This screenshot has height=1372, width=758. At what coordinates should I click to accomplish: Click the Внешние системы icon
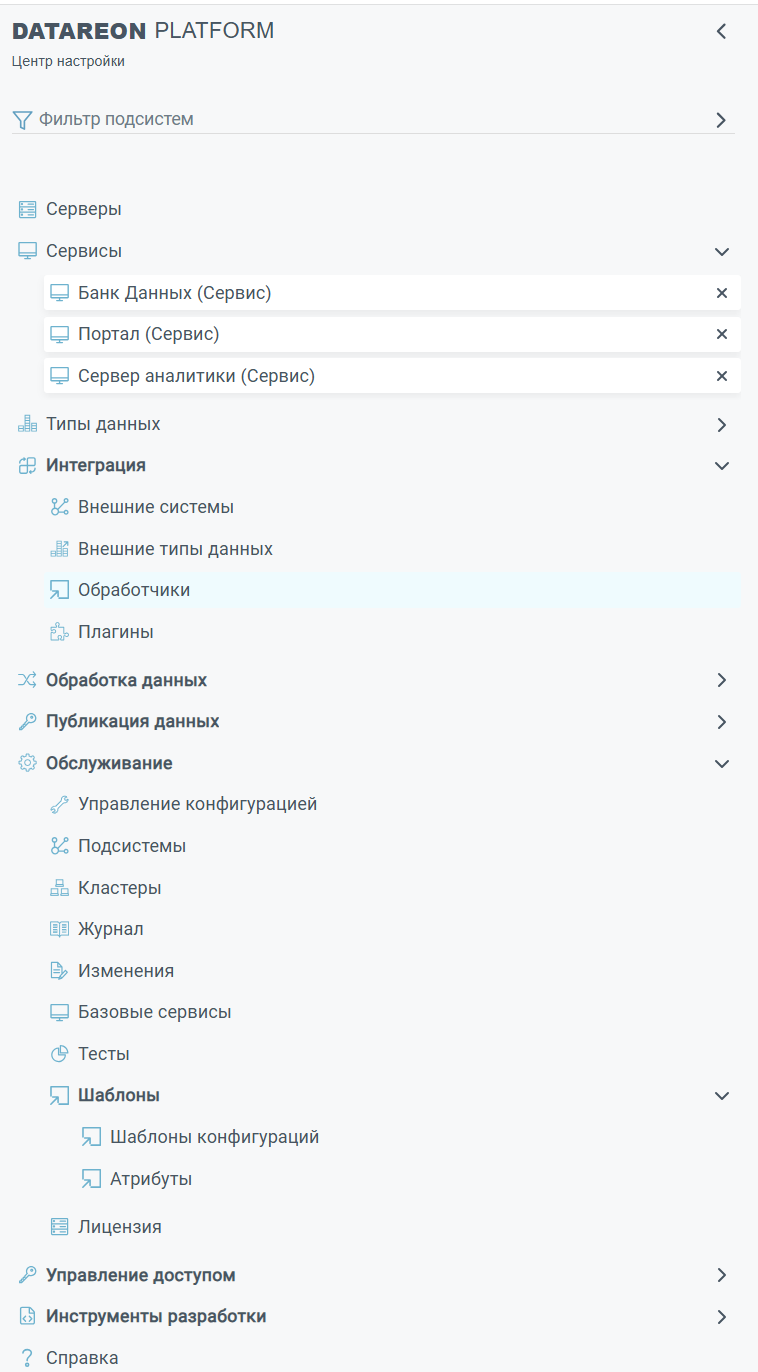60,507
